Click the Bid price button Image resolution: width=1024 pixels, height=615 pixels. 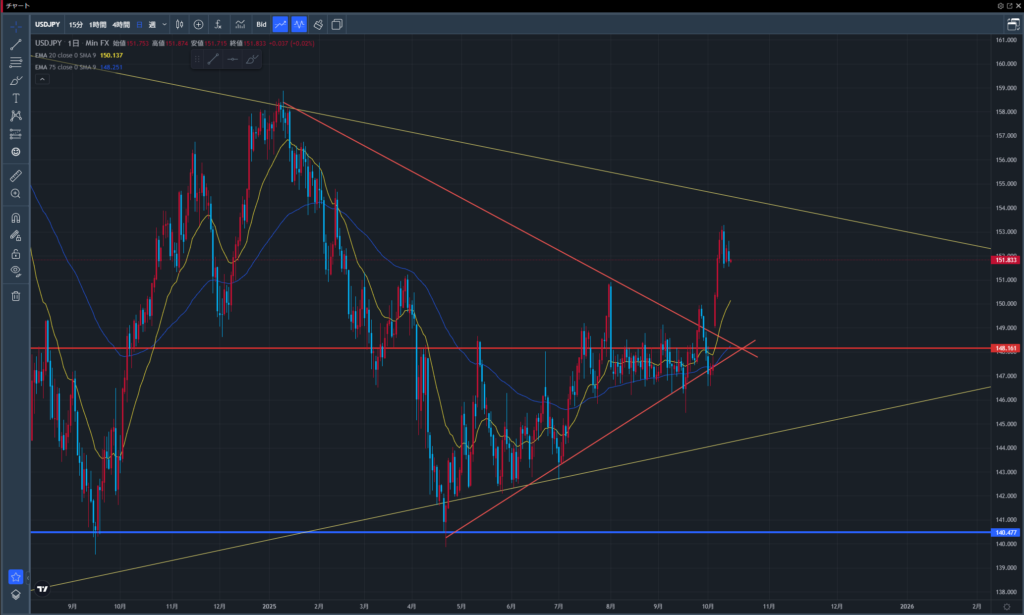tap(261, 24)
